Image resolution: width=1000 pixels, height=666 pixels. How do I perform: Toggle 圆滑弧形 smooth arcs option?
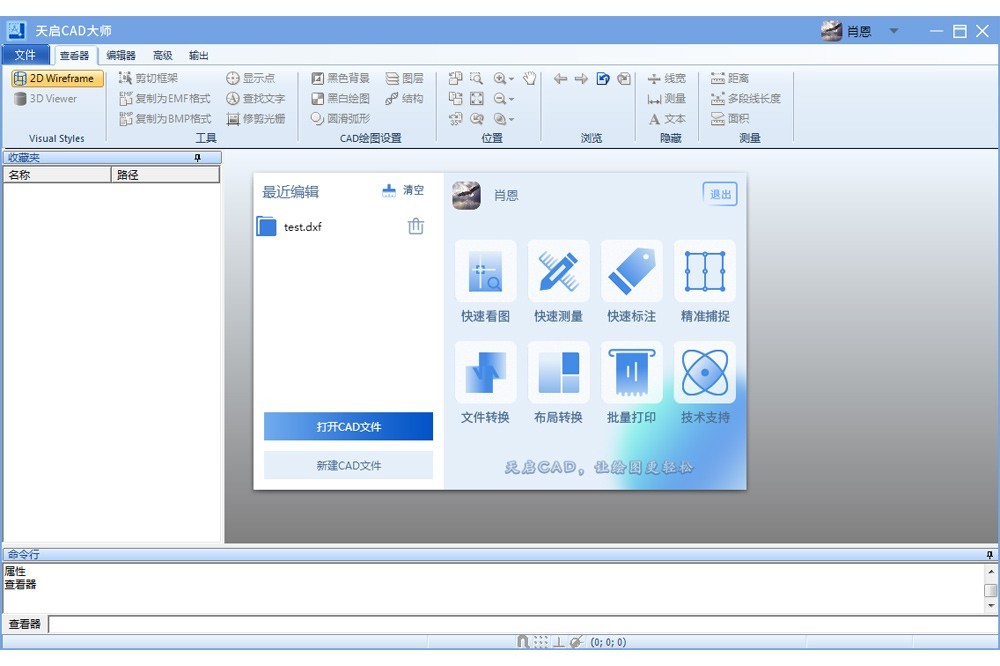coord(341,119)
